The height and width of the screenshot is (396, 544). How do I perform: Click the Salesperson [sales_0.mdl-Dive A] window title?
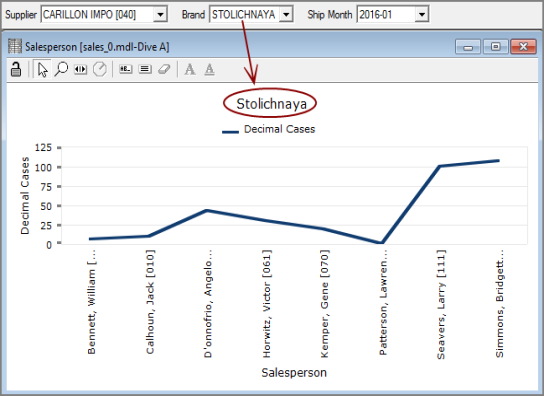coord(97,47)
